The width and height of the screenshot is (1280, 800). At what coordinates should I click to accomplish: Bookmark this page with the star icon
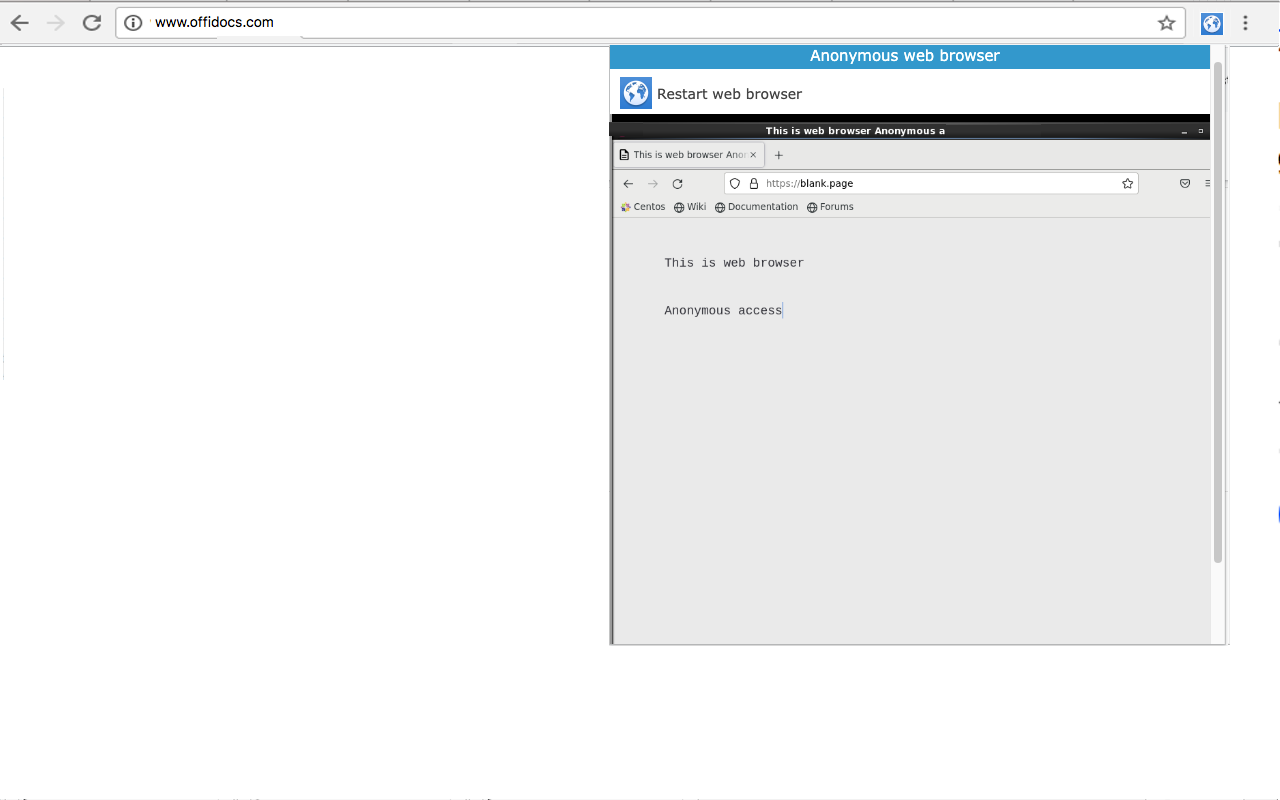coord(1166,23)
